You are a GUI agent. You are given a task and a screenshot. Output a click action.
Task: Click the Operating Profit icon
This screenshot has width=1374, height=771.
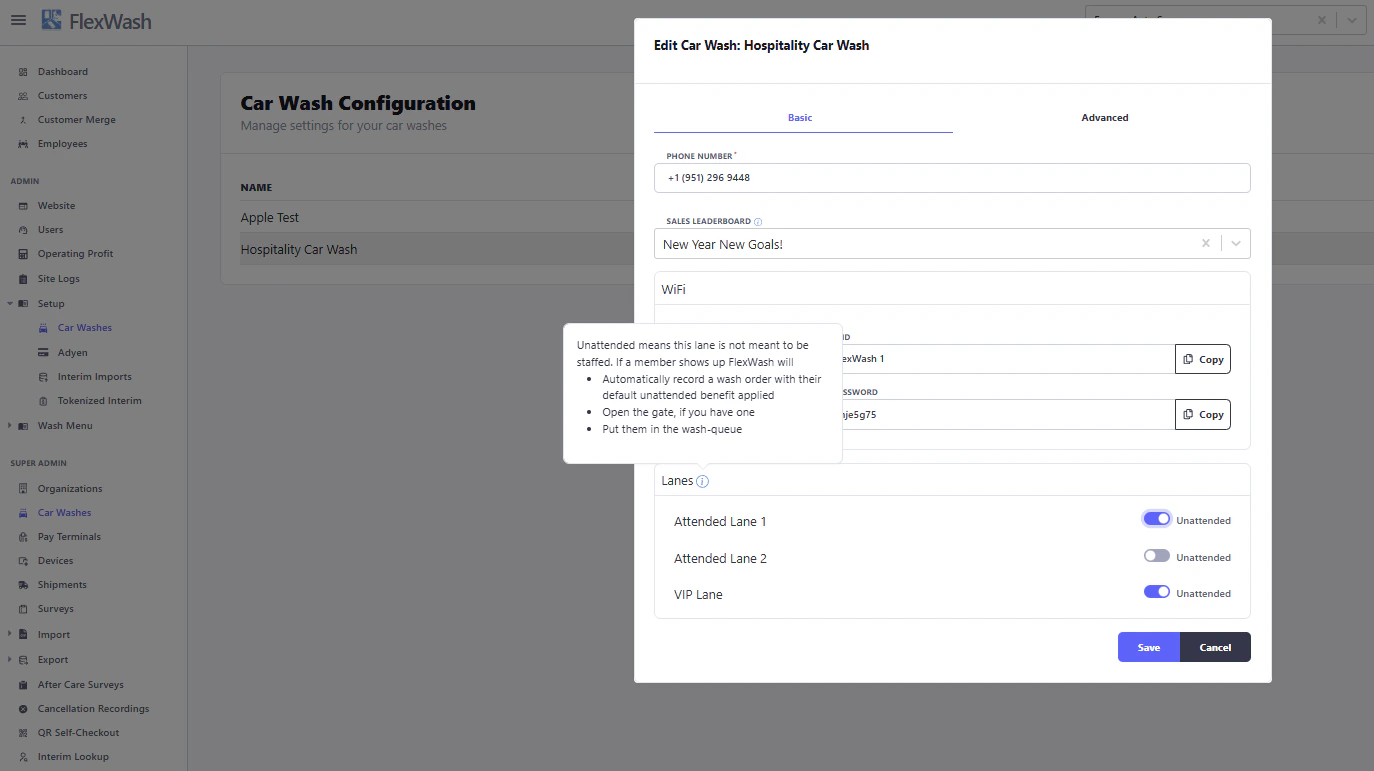(x=23, y=254)
